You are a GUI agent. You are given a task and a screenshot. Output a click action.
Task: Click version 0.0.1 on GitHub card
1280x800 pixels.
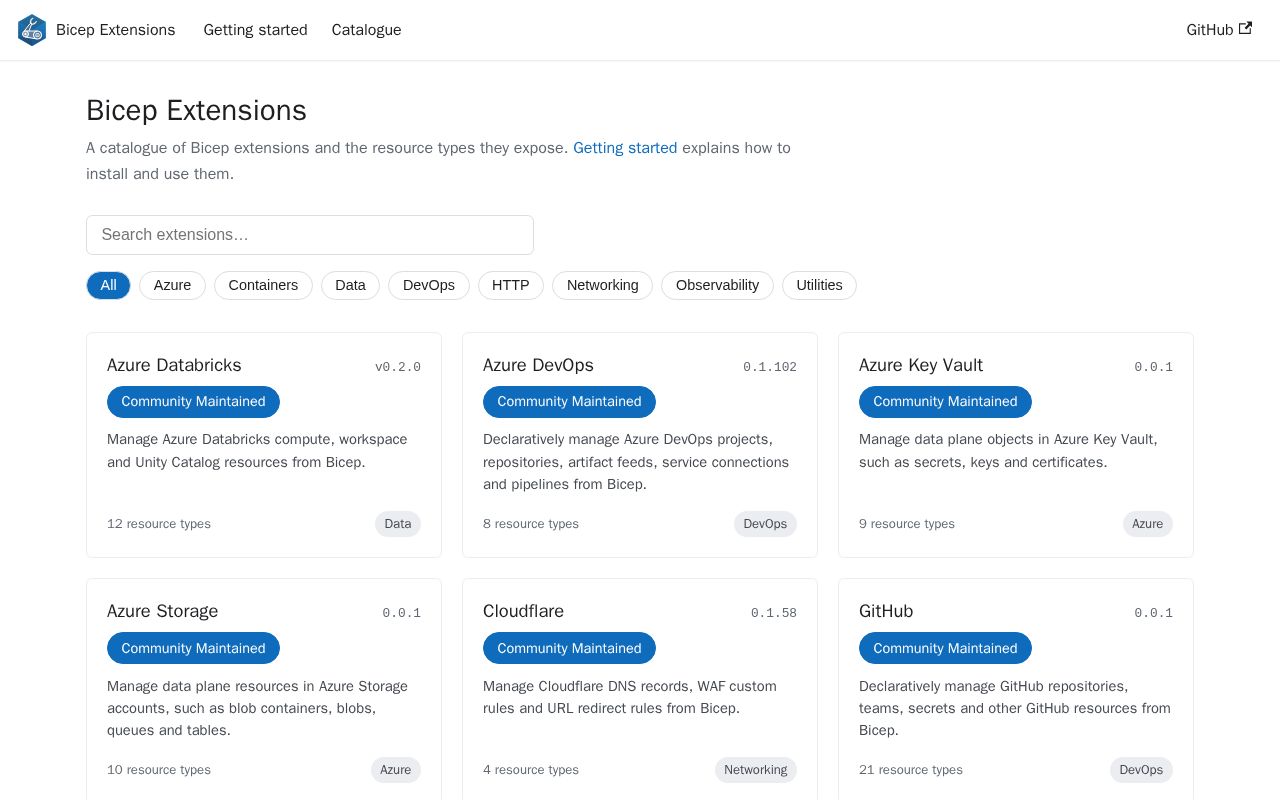tap(1153, 613)
